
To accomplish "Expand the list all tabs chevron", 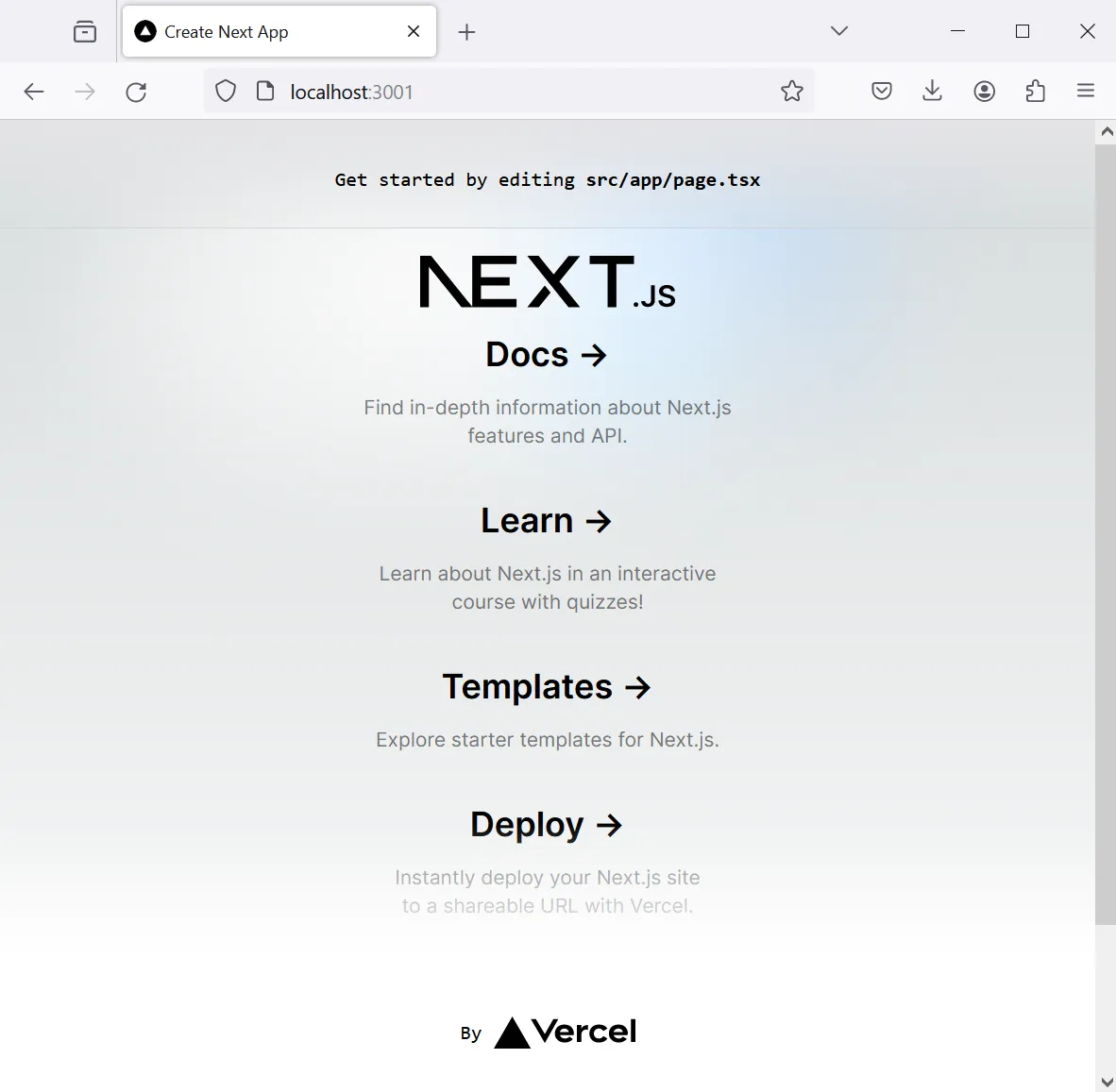I will coord(839,30).
